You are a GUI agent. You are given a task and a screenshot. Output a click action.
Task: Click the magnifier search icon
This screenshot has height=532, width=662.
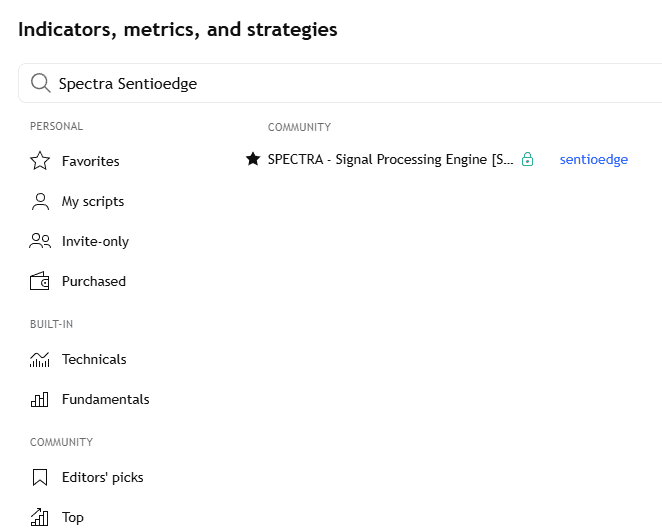click(x=40, y=84)
